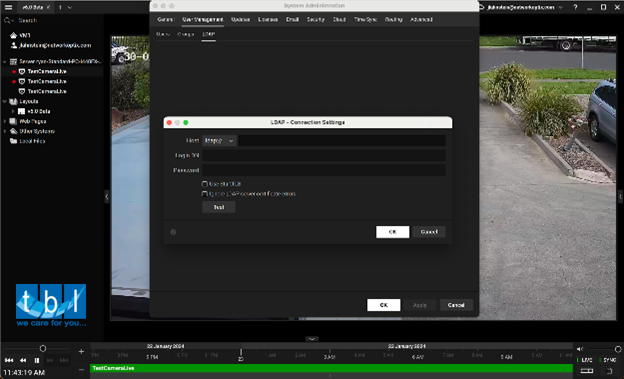The height and width of the screenshot is (379, 624).
Task: Mute audio using the speaker icon
Action: (580, 349)
